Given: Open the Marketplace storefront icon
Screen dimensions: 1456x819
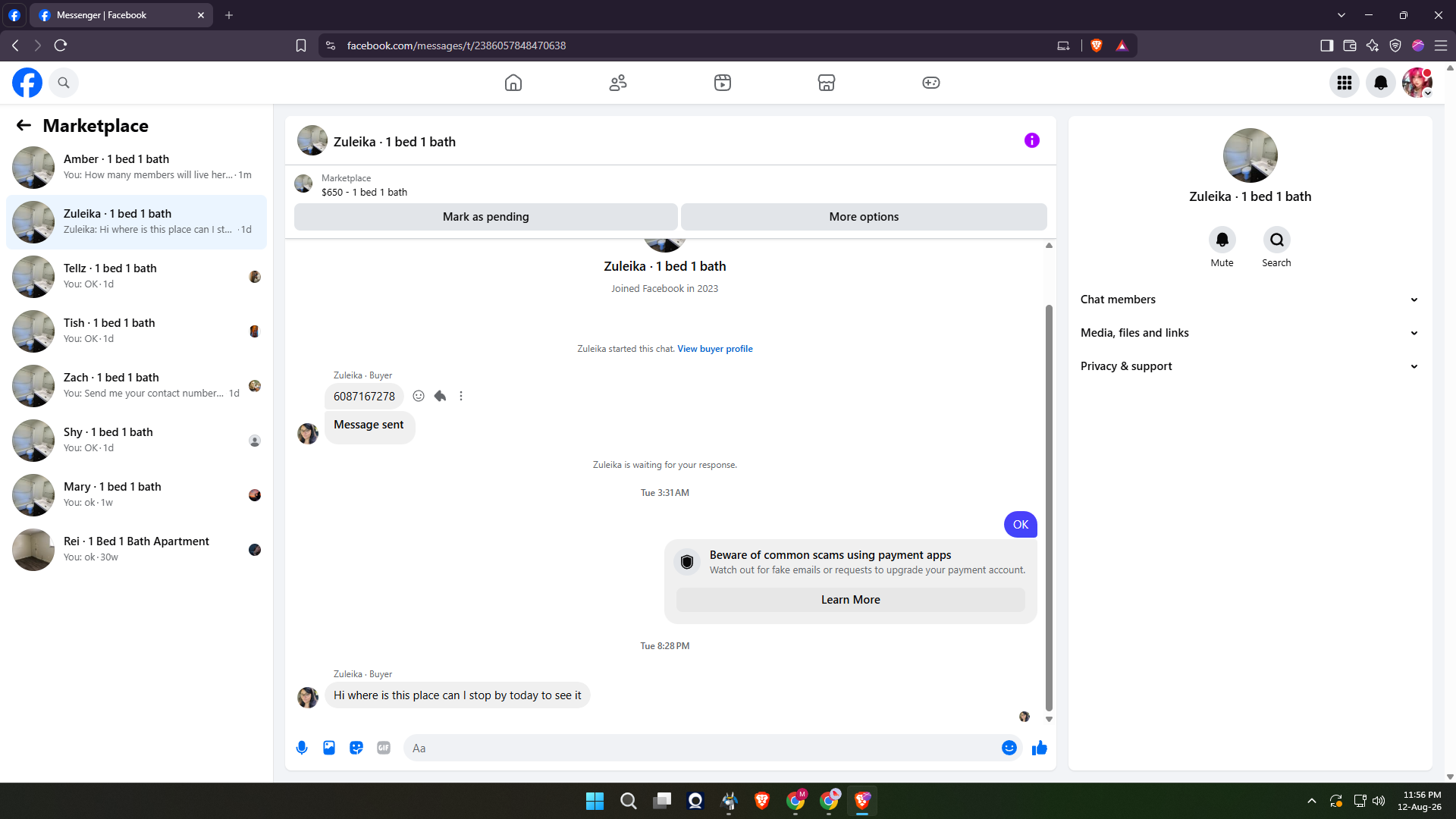Looking at the screenshot, I should tap(827, 83).
